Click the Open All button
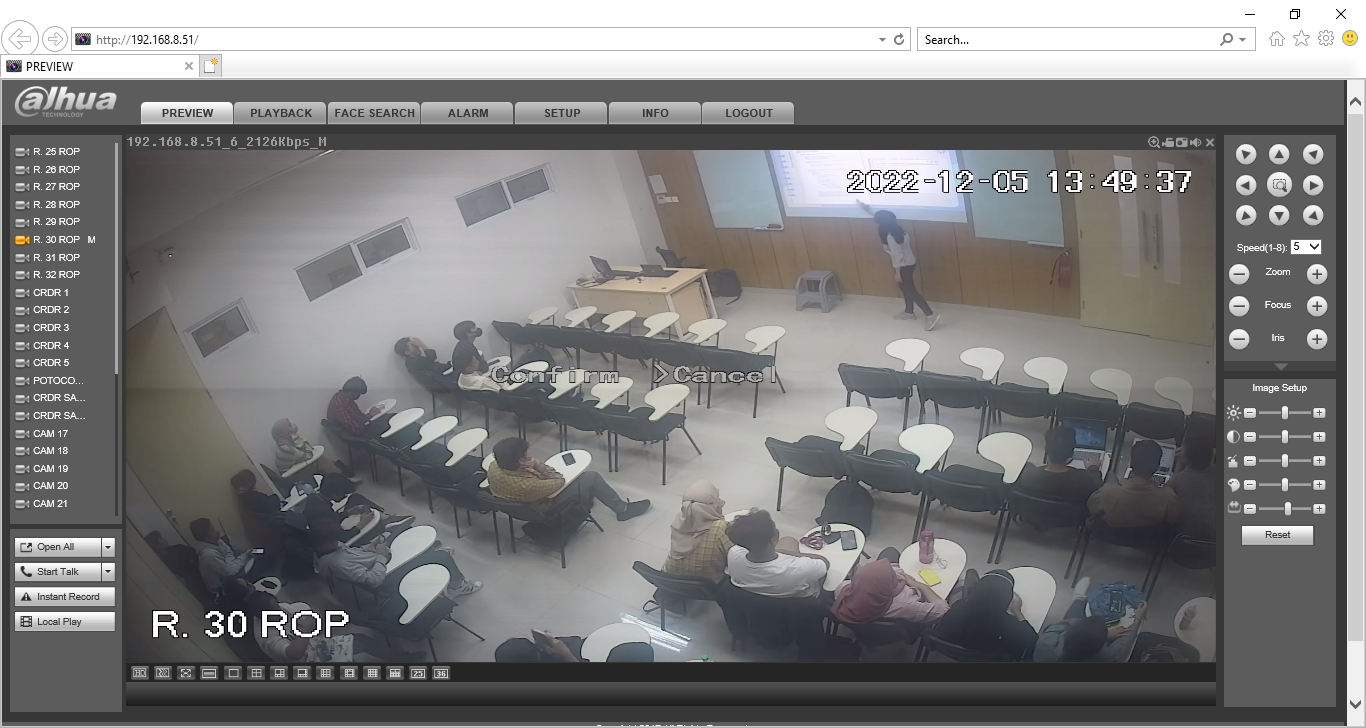This screenshot has height=728, width=1366. coord(58,547)
